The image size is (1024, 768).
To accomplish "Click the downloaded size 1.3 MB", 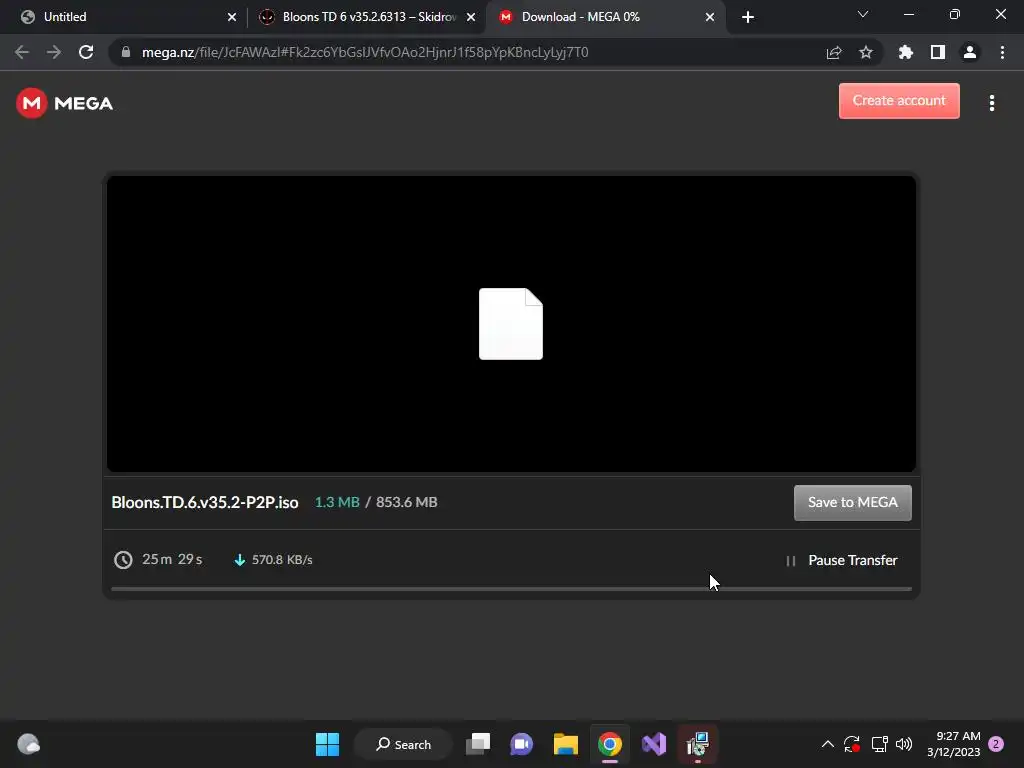I will (337, 502).
